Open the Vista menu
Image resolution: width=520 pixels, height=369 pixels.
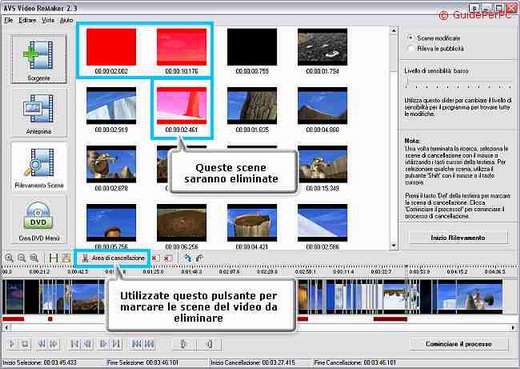pyautogui.click(x=48, y=20)
